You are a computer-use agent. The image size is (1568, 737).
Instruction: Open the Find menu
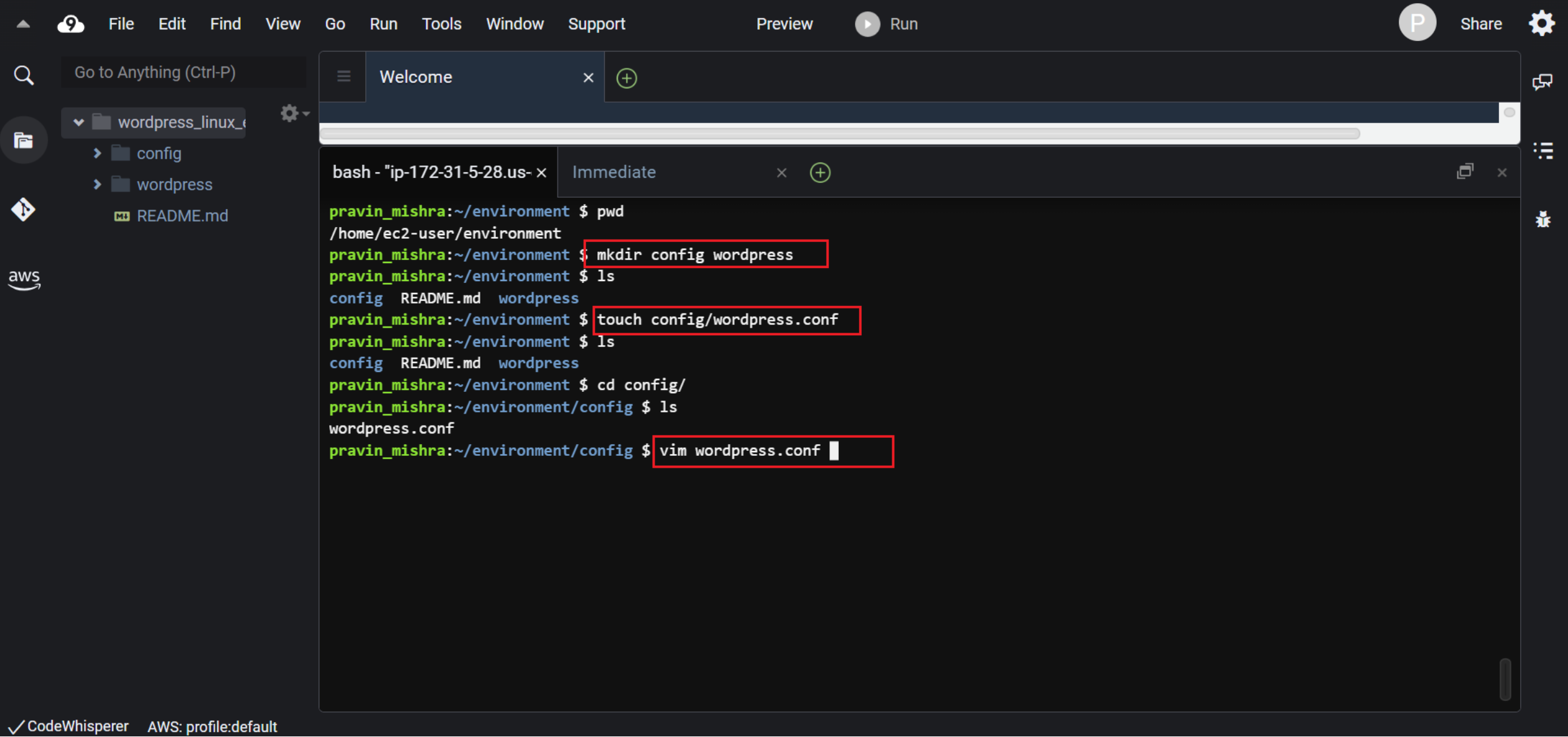225,24
